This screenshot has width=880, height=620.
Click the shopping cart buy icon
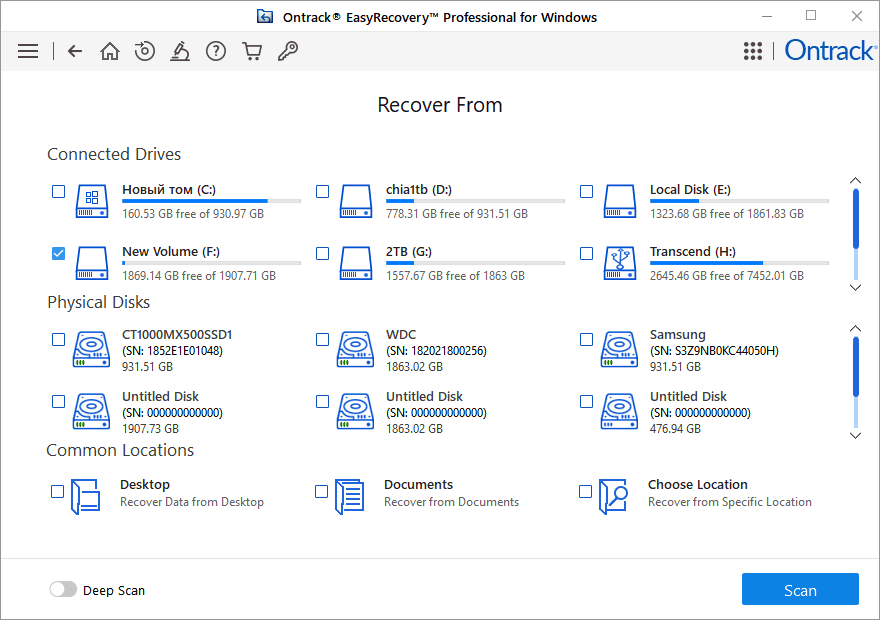(252, 51)
